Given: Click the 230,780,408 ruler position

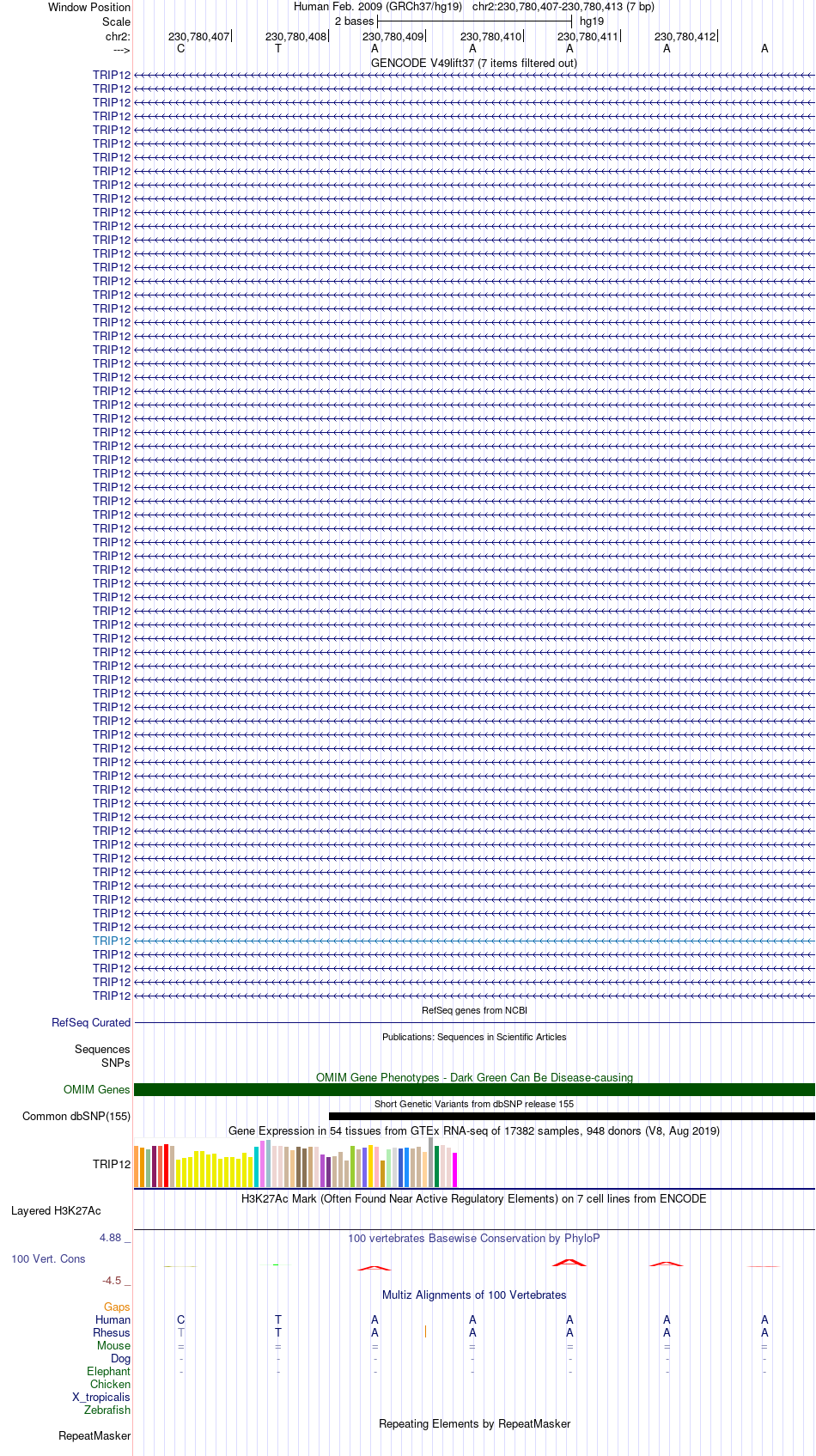Looking at the screenshot, I should pyautogui.click(x=296, y=37).
